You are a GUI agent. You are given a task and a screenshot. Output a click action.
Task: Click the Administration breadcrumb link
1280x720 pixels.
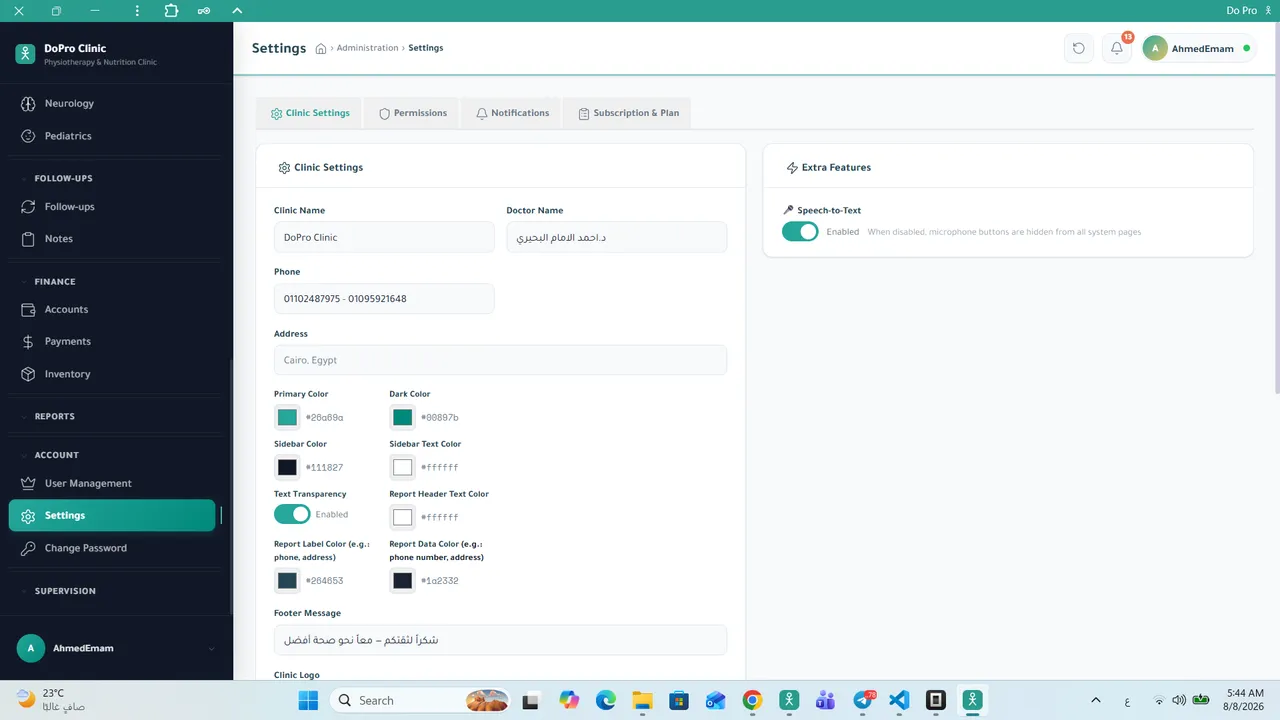(x=367, y=48)
